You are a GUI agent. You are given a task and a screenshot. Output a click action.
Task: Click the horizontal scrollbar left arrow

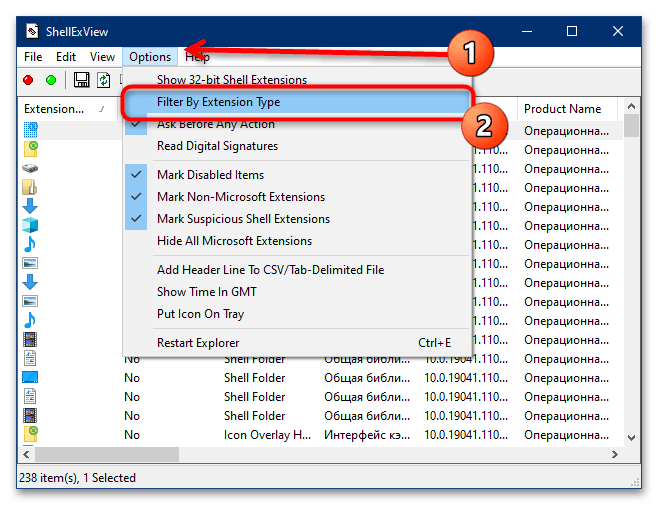(x=26, y=454)
